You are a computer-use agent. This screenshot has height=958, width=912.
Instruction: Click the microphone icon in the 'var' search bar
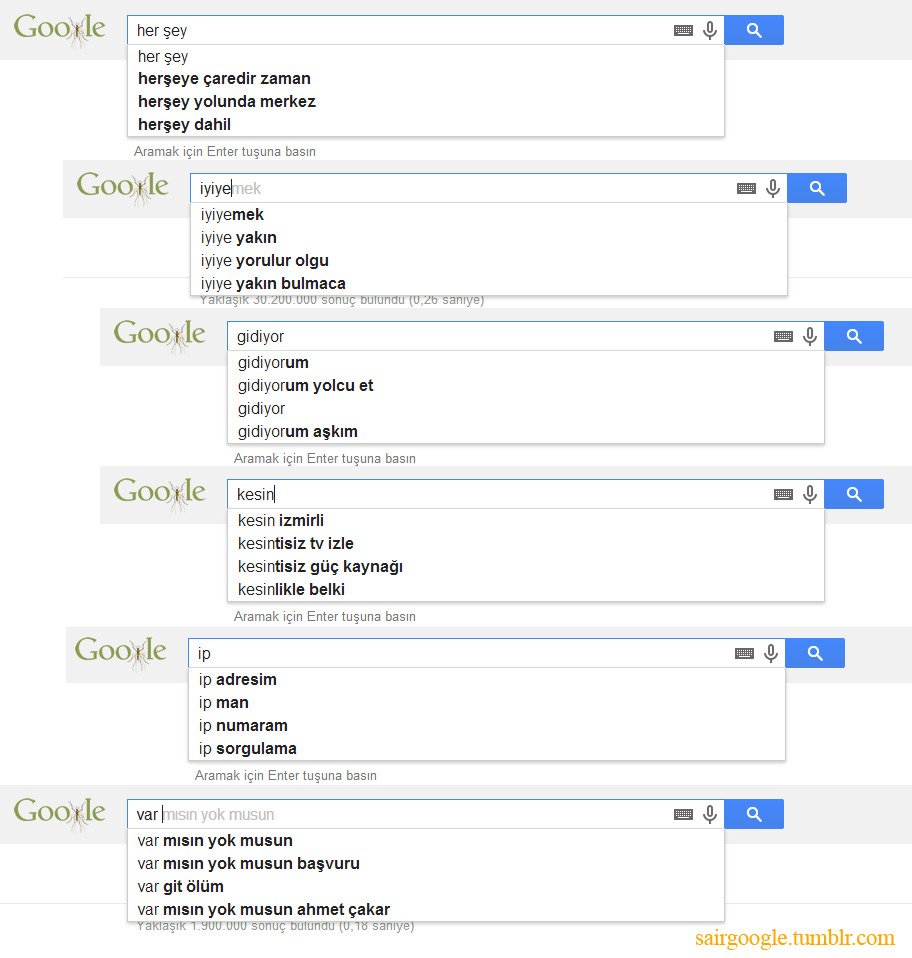coord(710,814)
